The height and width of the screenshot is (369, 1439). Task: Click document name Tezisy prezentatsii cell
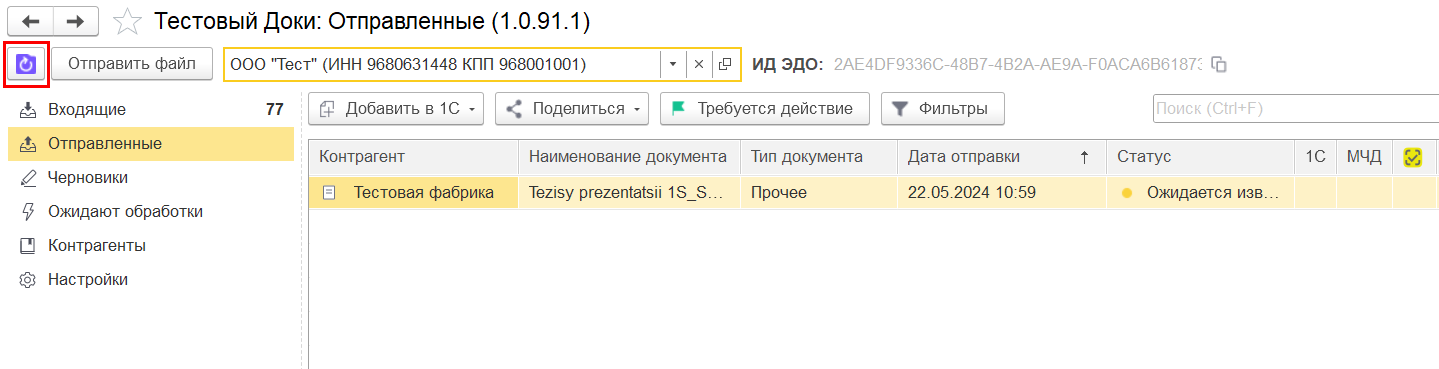click(629, 192)
